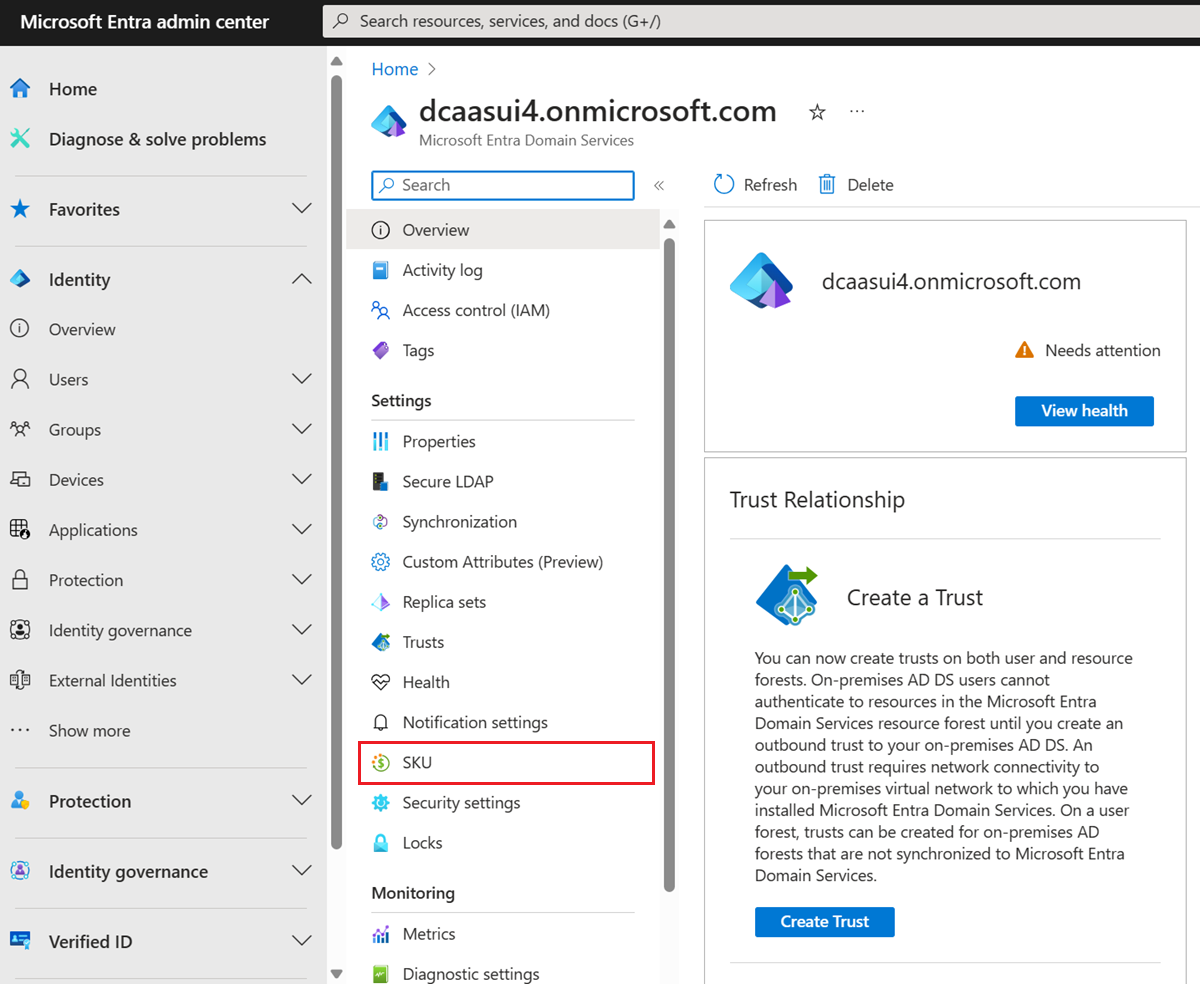Expand the Applications submenu chevron
The image size is (1200, 984).
click(x=301, y=529)
